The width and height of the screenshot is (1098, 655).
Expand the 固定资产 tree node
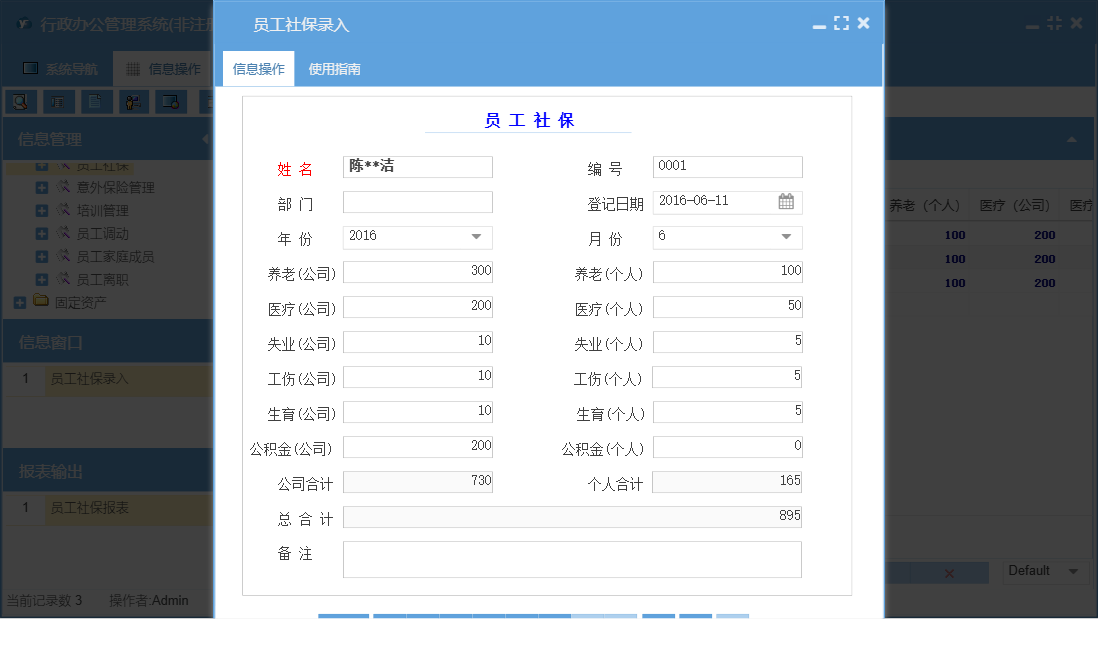[20, 302]
